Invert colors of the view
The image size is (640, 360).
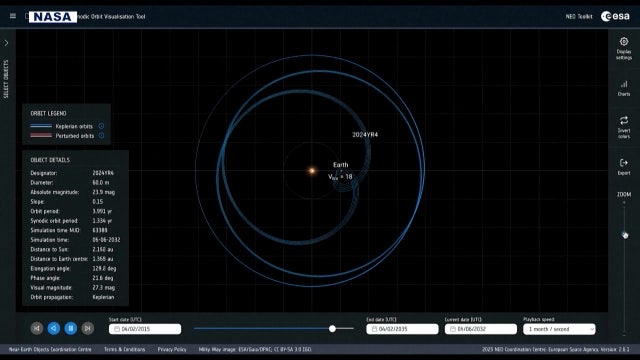click(x=624, y=127)
